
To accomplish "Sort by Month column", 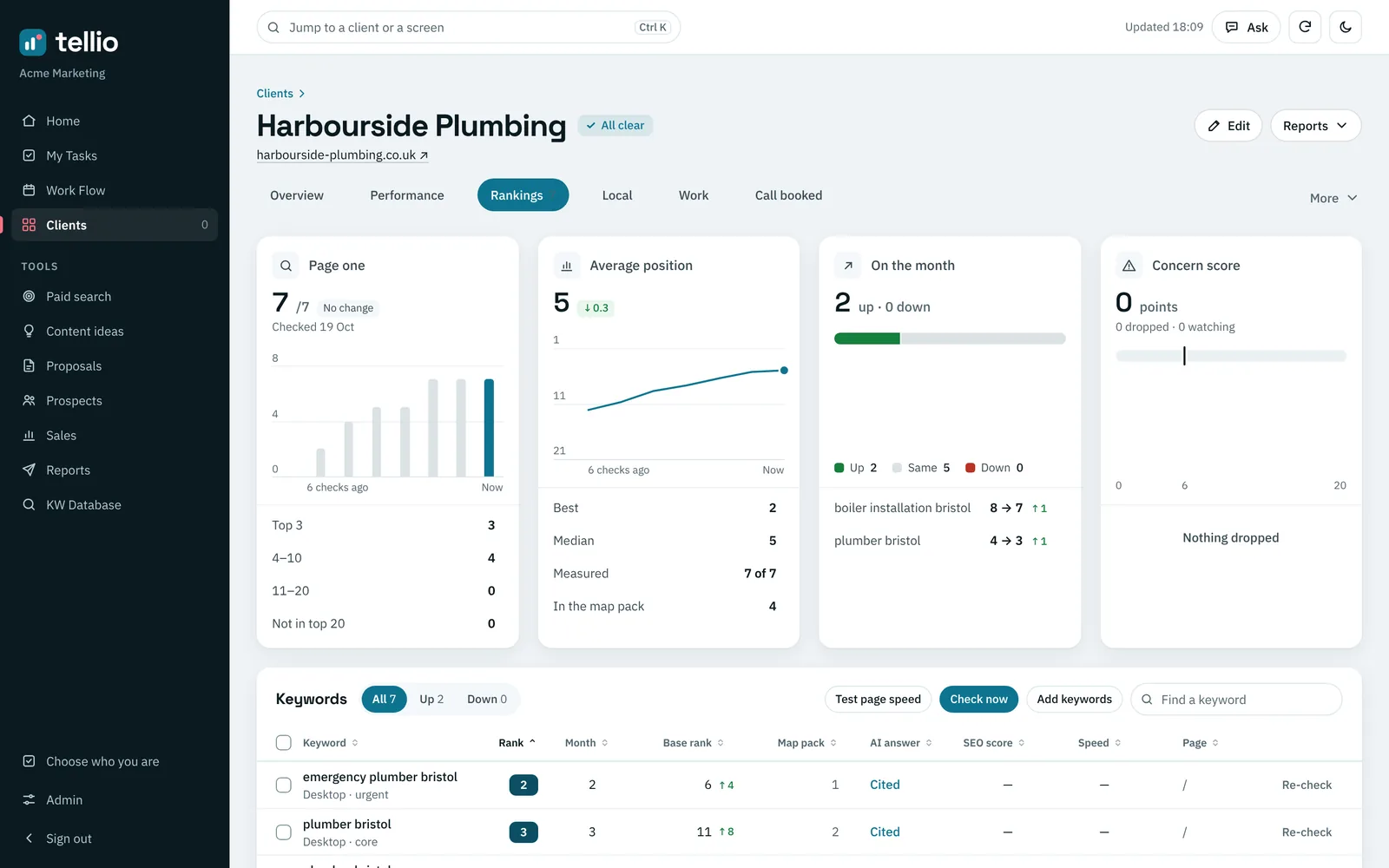I will 587,743.
